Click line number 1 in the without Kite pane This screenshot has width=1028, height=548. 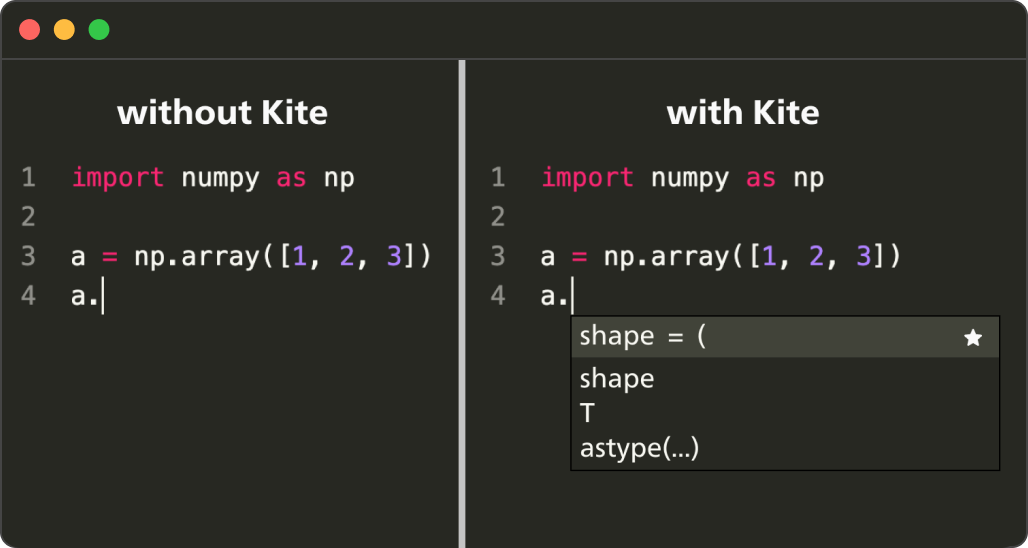coord(28,178)
